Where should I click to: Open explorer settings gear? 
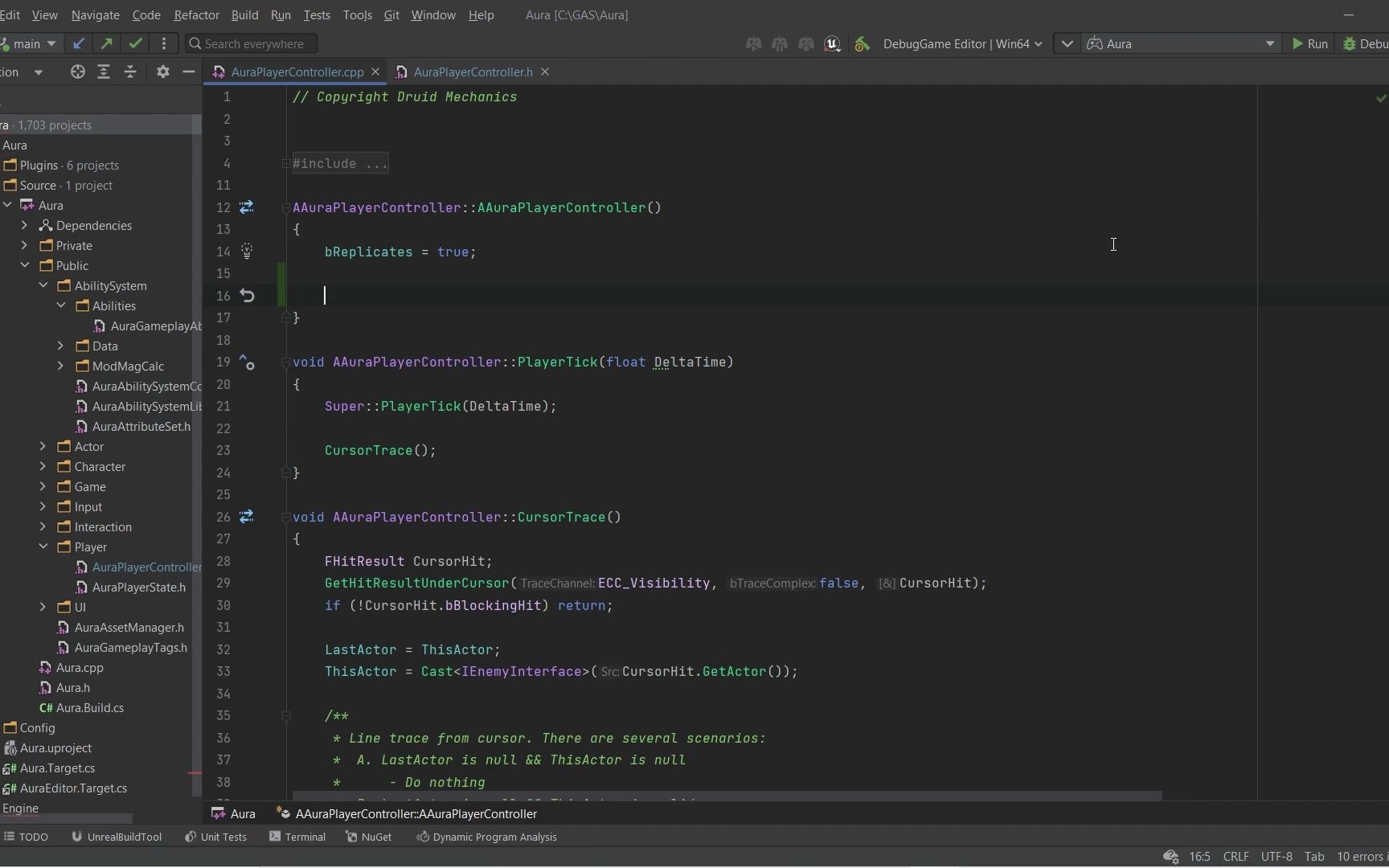[x=162, y=72]
